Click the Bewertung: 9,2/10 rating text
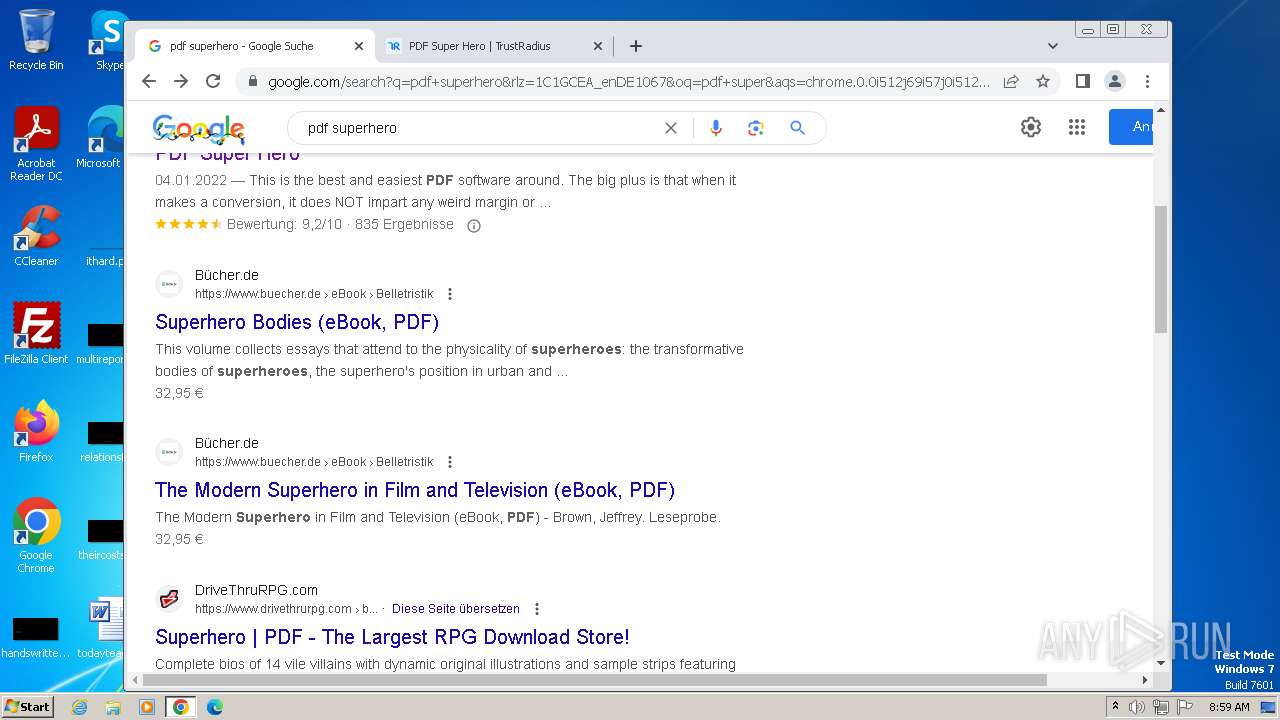 coord(284,224)
